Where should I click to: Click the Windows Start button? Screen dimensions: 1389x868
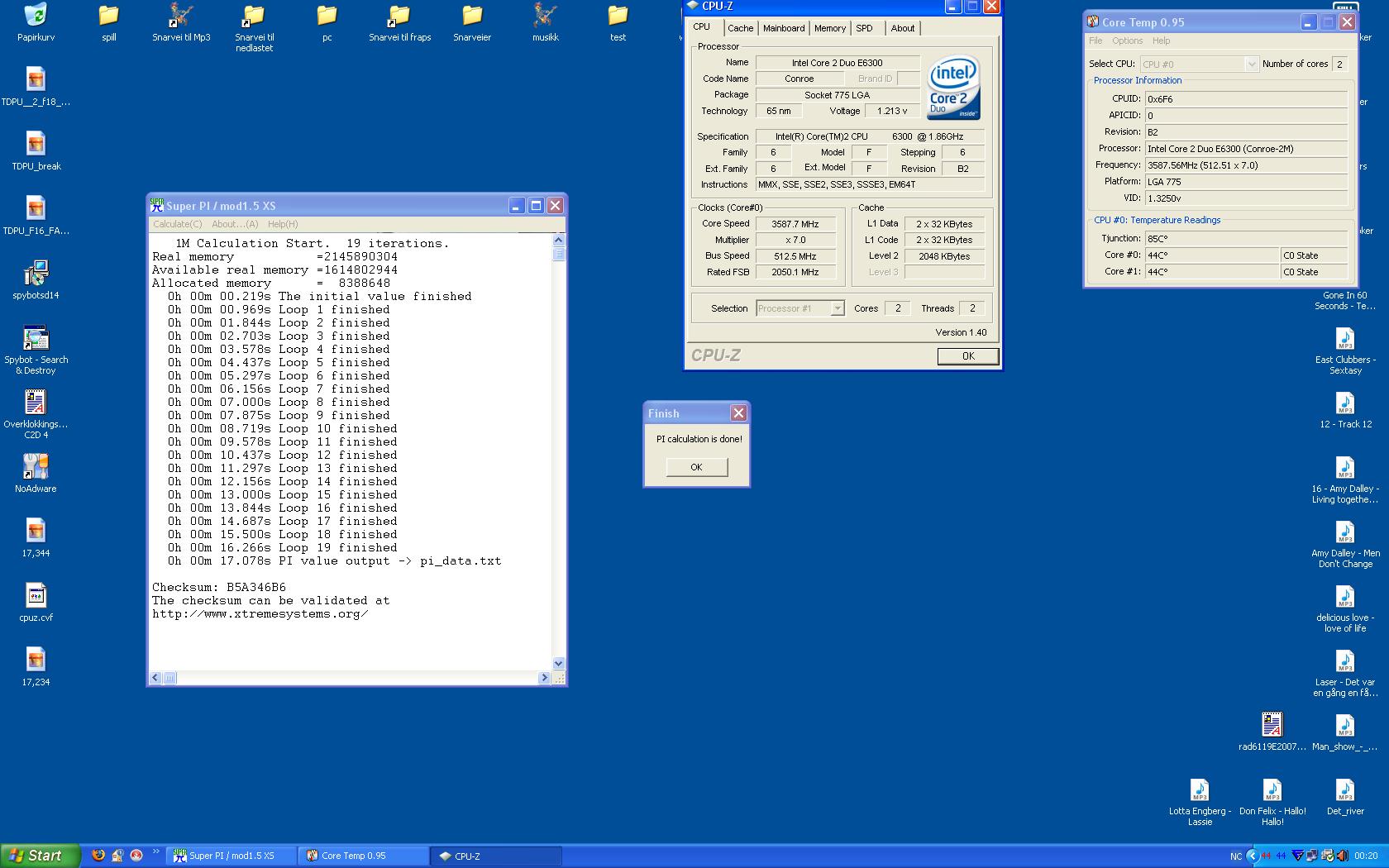click(x=40, y=856)
